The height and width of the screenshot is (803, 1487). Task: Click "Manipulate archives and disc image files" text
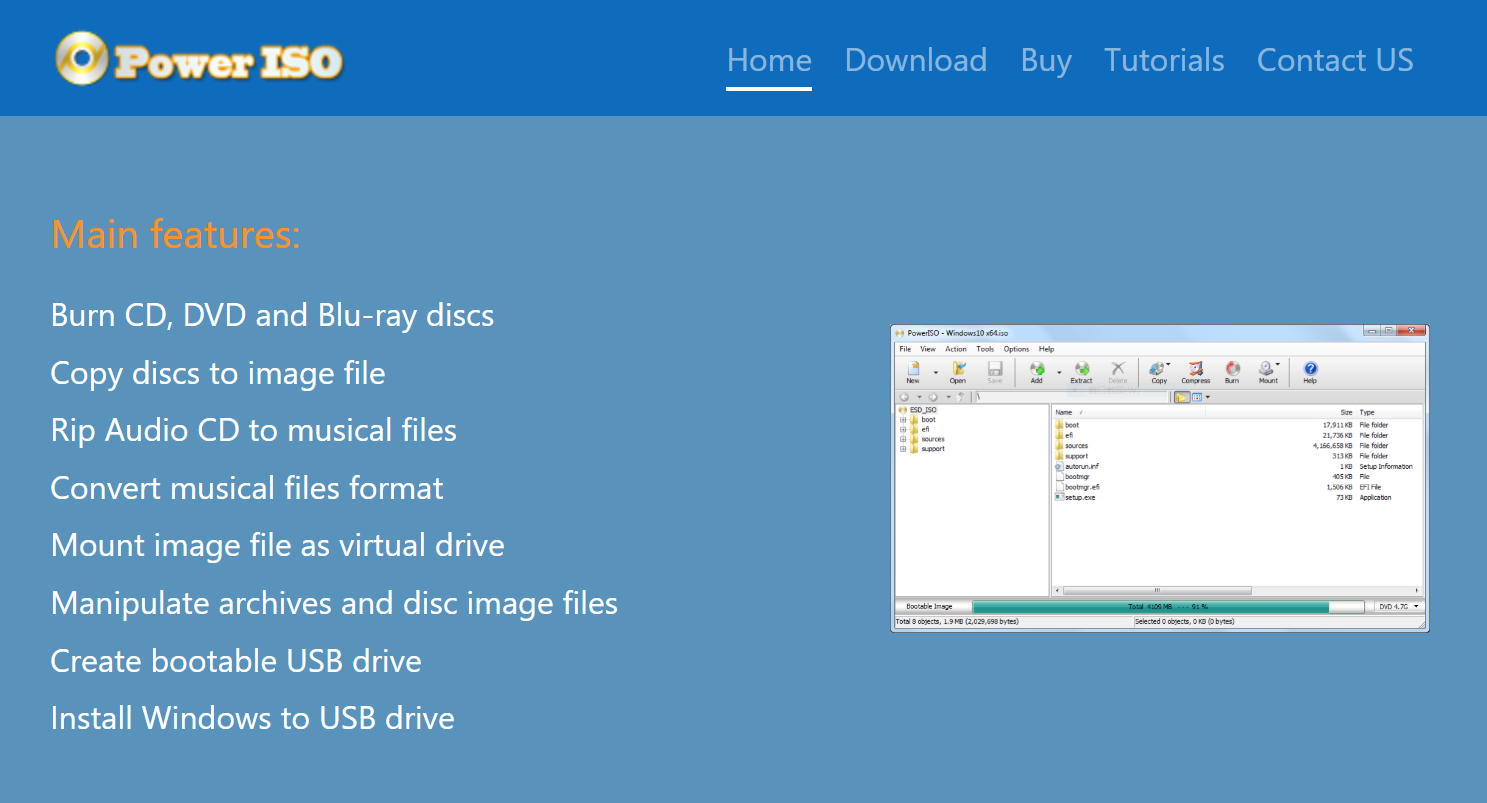tap(334, 603)
